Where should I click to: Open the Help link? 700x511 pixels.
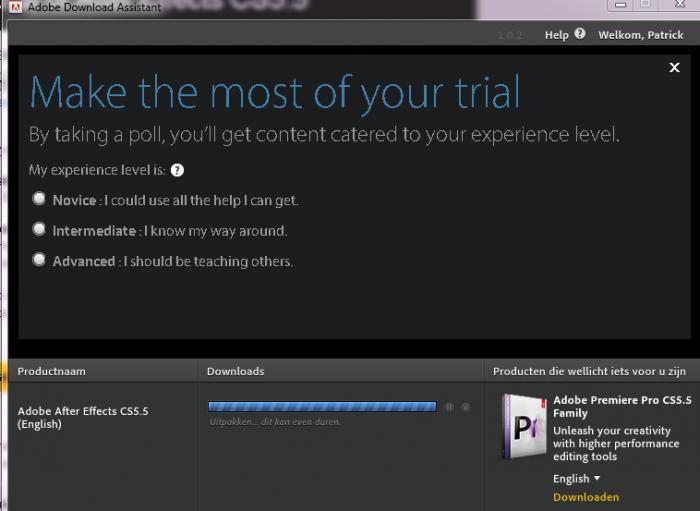[556, 35]
